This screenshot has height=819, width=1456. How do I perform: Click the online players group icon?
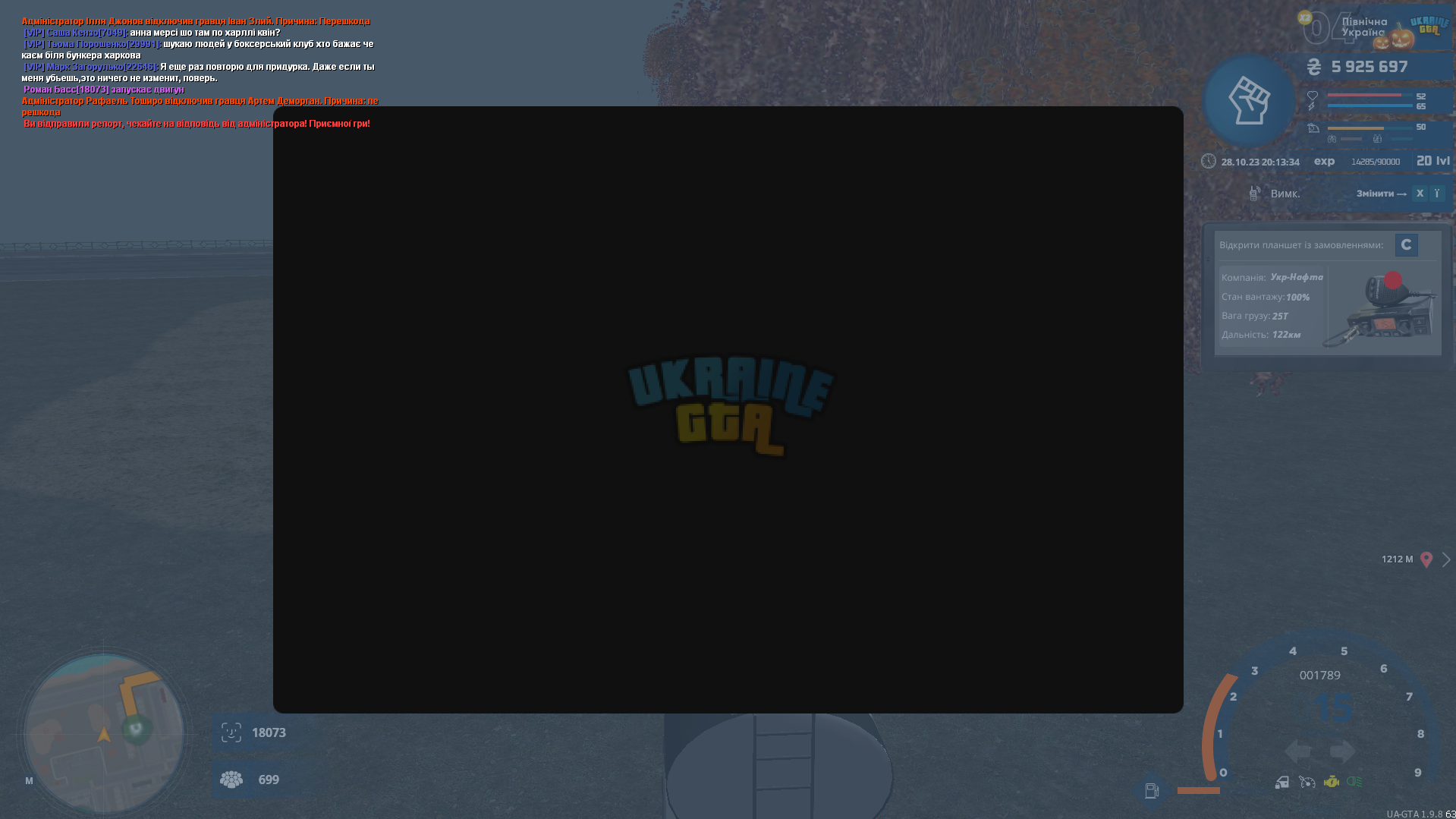point(231,780)
